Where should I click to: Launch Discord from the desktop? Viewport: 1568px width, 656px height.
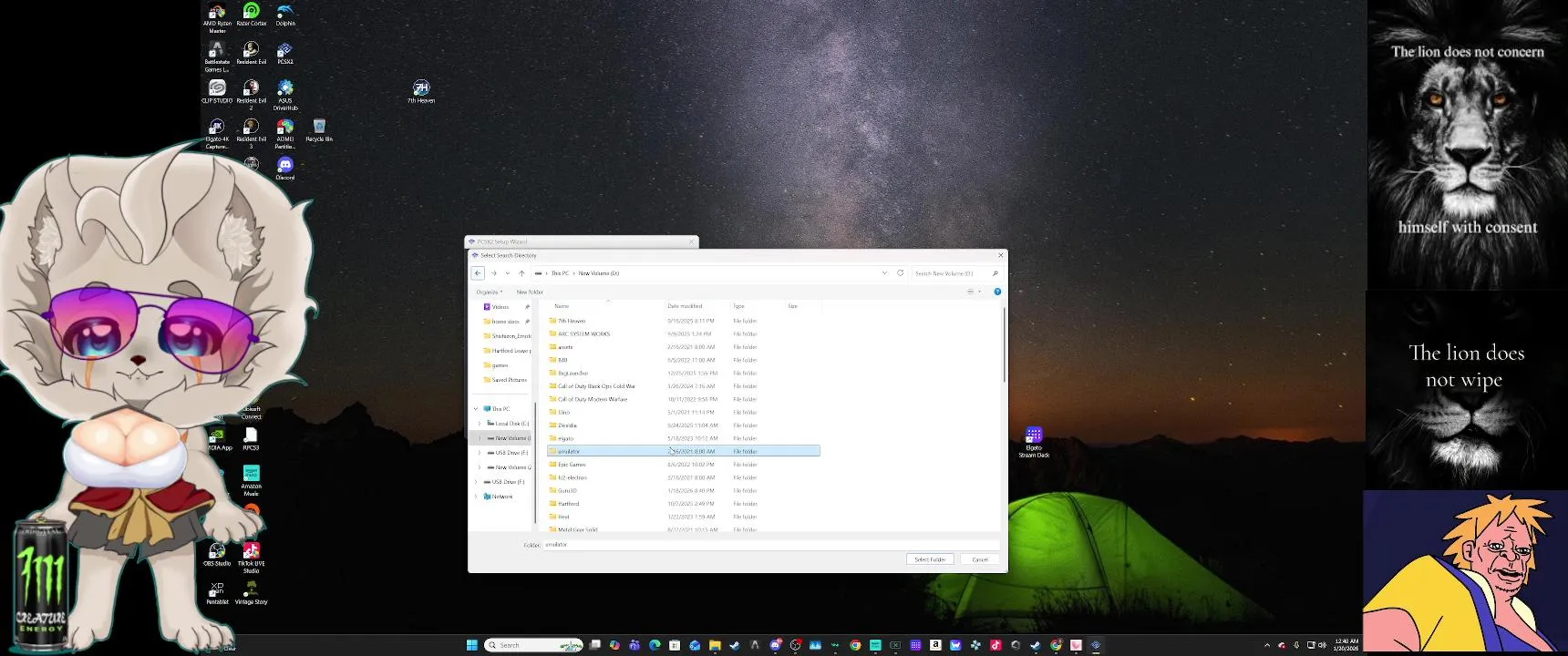click(x=285, y=169)
